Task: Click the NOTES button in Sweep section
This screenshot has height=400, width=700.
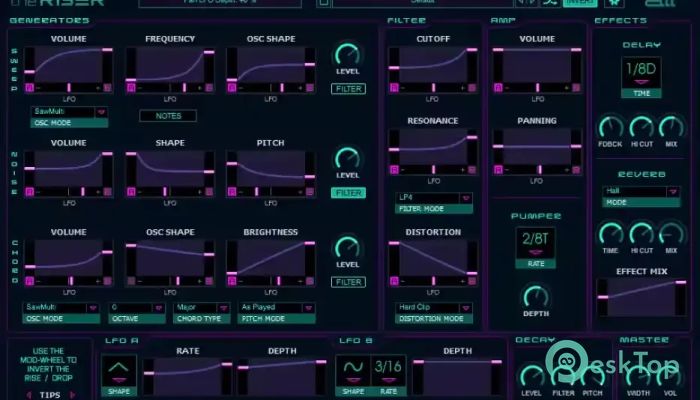Action: 168,116
